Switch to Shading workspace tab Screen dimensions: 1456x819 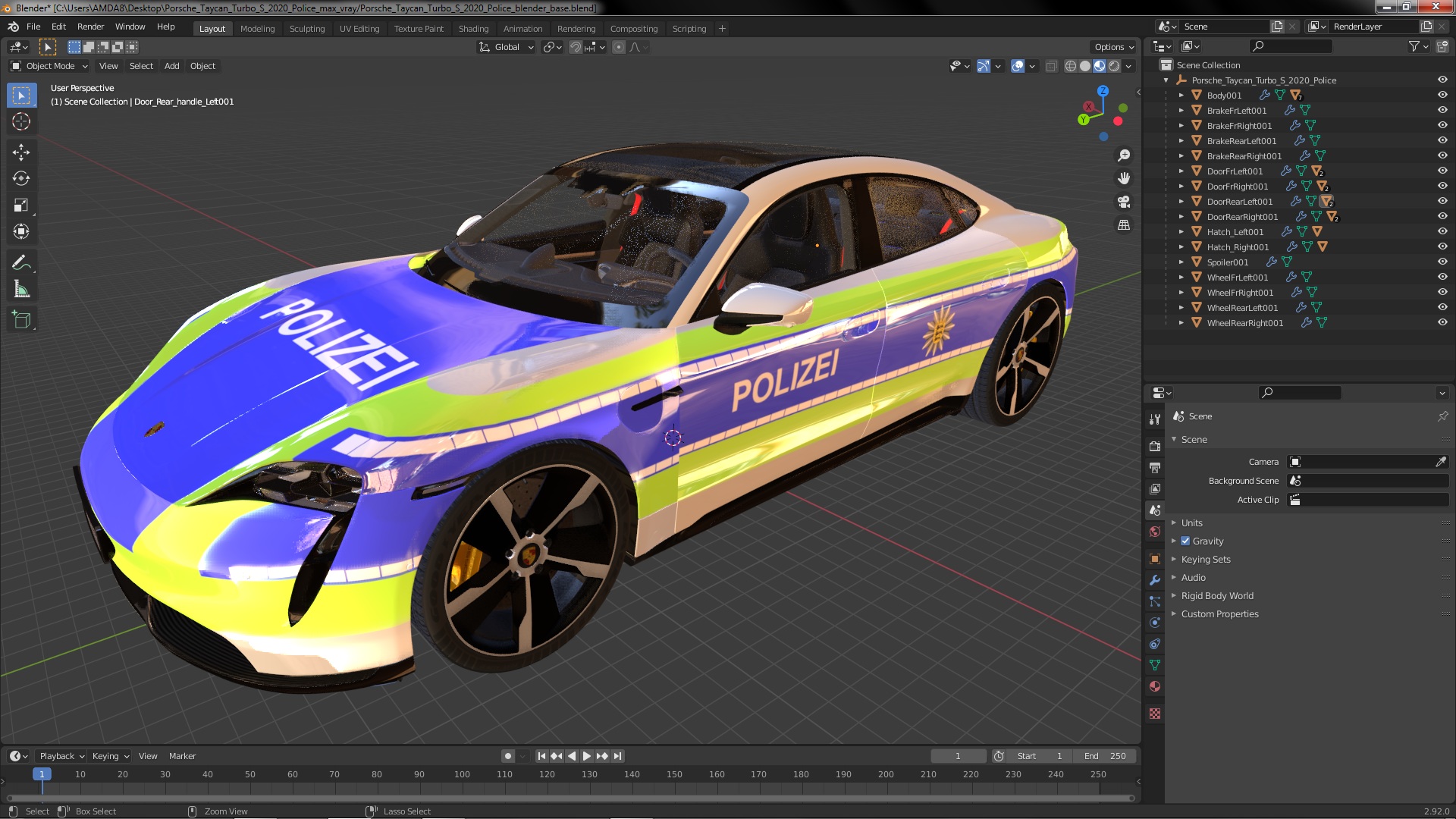point(473,29)
